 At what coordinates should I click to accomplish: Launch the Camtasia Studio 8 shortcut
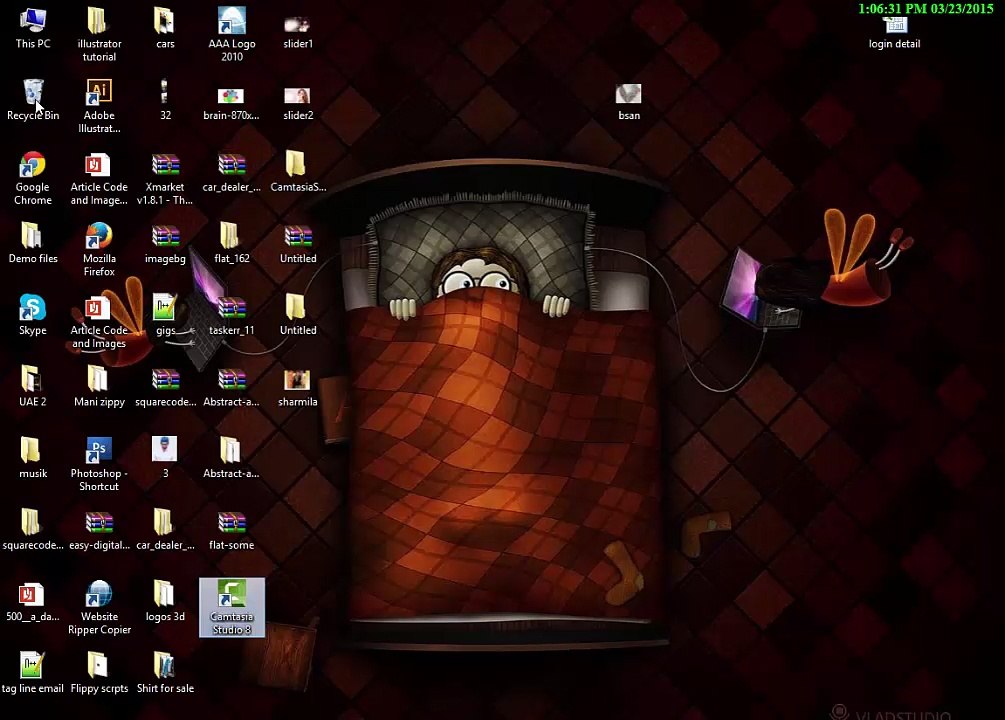click(x=231, y=607)
